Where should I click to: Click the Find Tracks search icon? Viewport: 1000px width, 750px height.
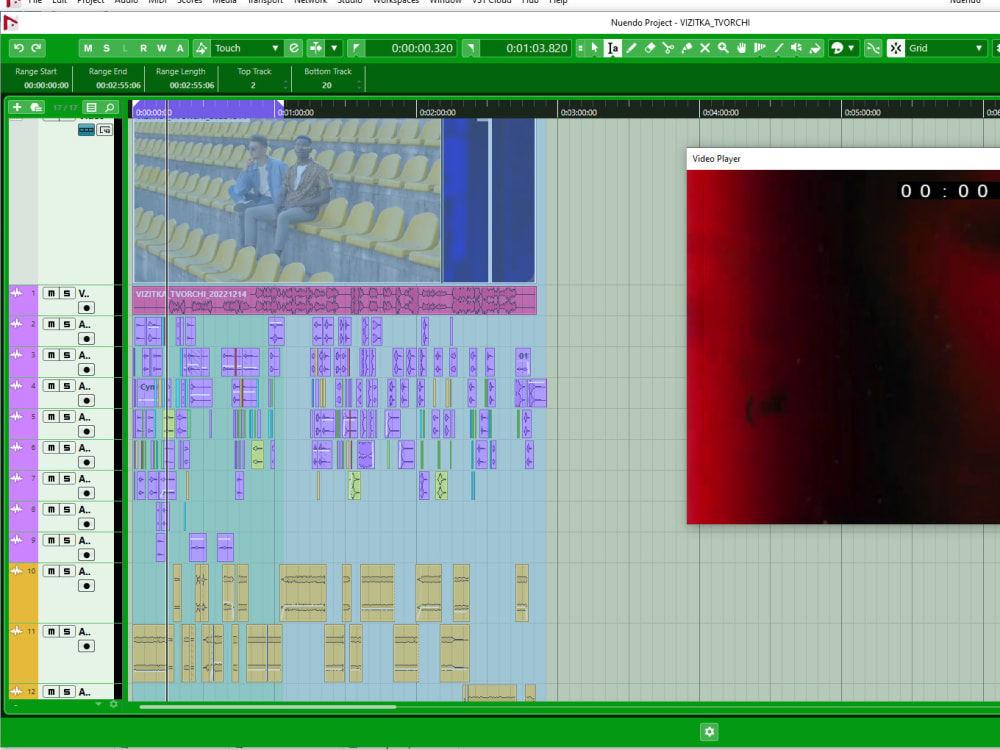click(110, 107)
